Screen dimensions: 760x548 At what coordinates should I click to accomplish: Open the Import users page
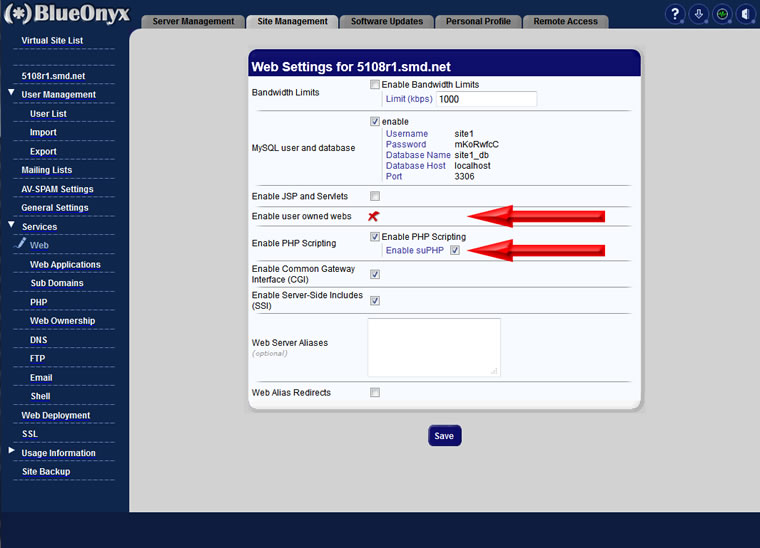click(43, 132)
